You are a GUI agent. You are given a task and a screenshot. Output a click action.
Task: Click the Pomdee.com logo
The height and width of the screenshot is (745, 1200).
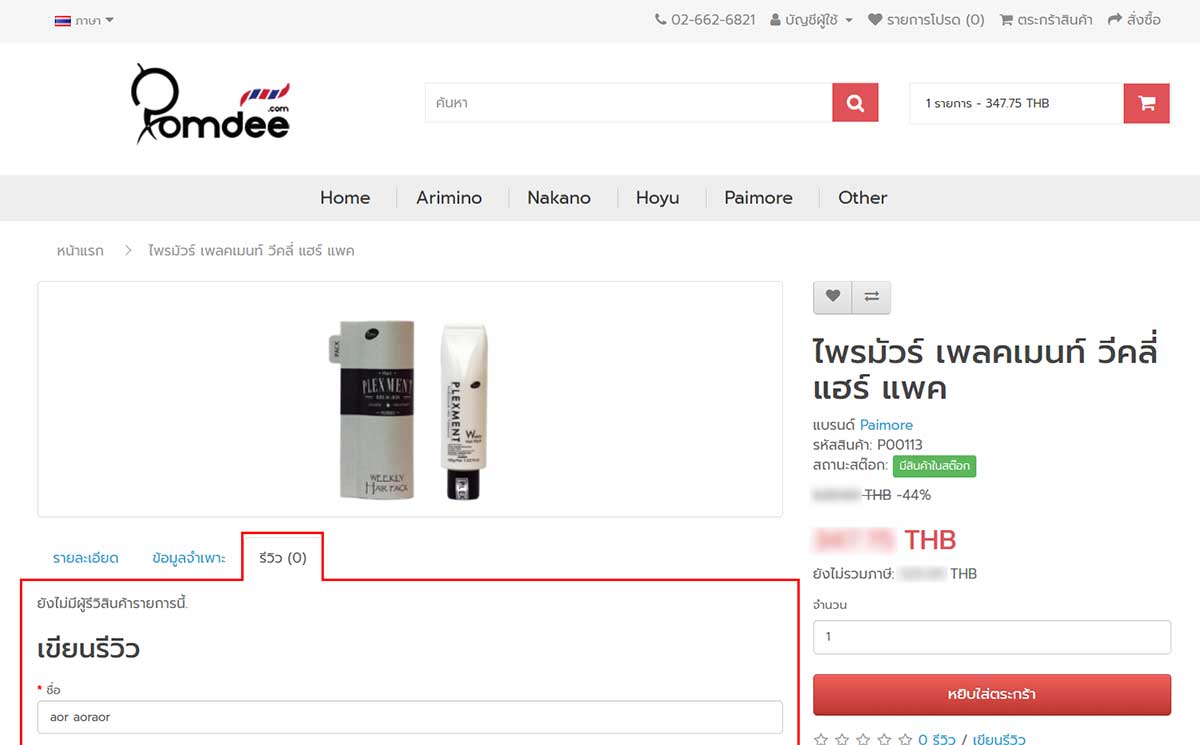tap(210, 104)
